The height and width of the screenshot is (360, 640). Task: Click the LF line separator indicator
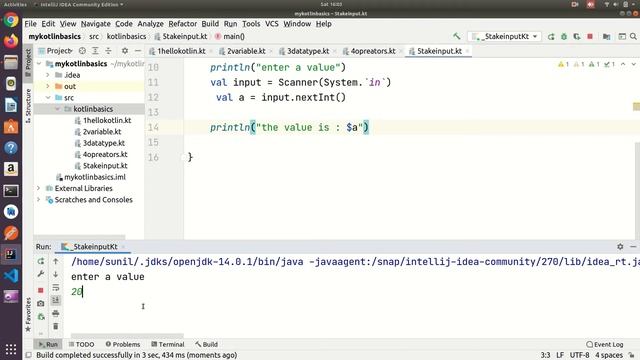click(x=560, y=355)
